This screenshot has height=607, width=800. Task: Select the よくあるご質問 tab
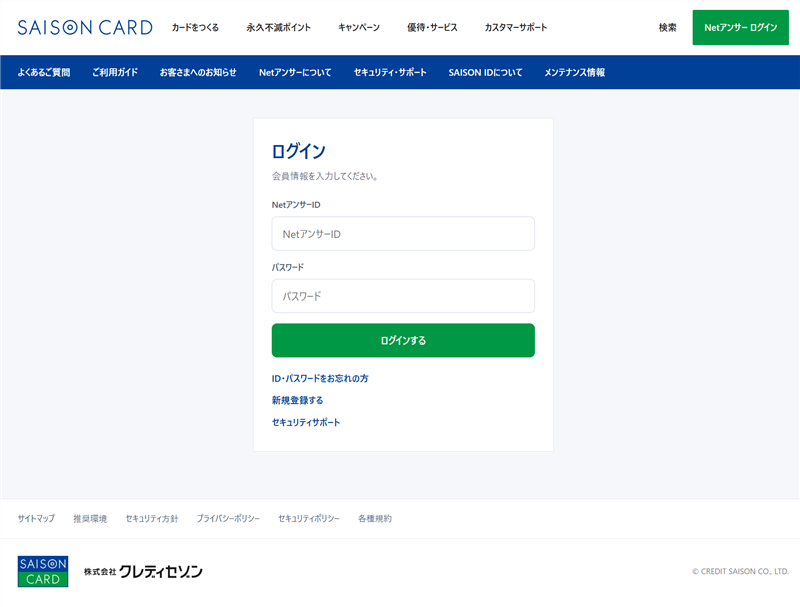tap(44, 72)
